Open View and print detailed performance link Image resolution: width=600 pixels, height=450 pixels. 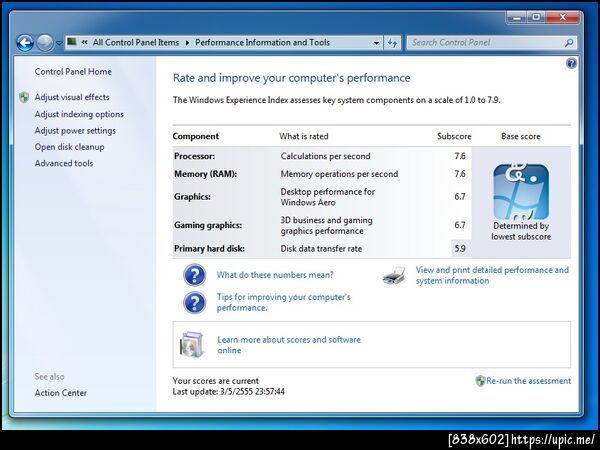[x=492, y=275]
